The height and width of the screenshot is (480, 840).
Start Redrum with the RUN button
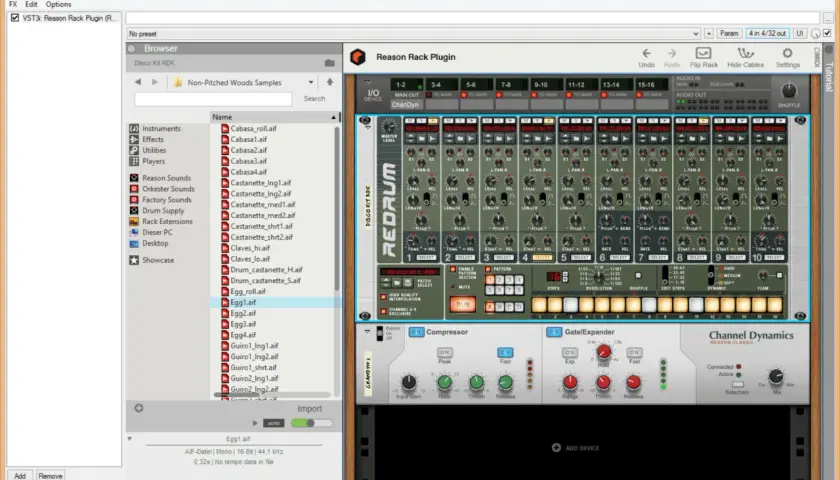462,304
